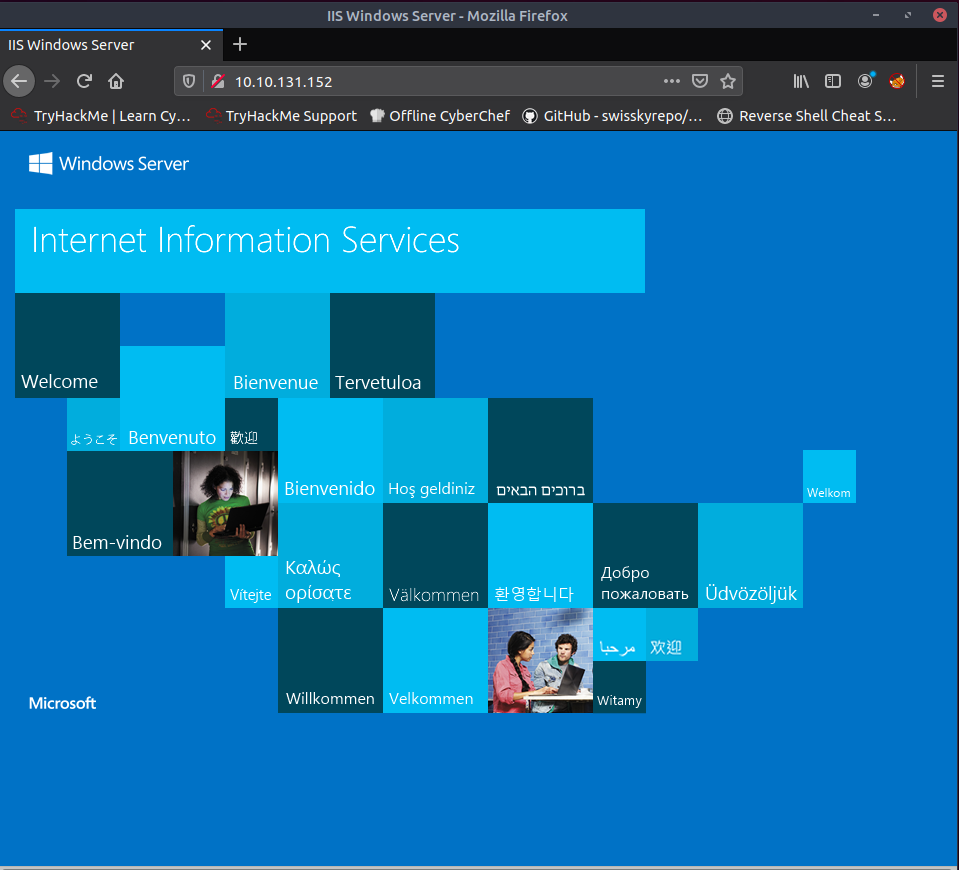Screen dimensions: 959x870
Task: Click the Hebrew ברוכים הבאים tile
Action: click(x=541, y=450)
